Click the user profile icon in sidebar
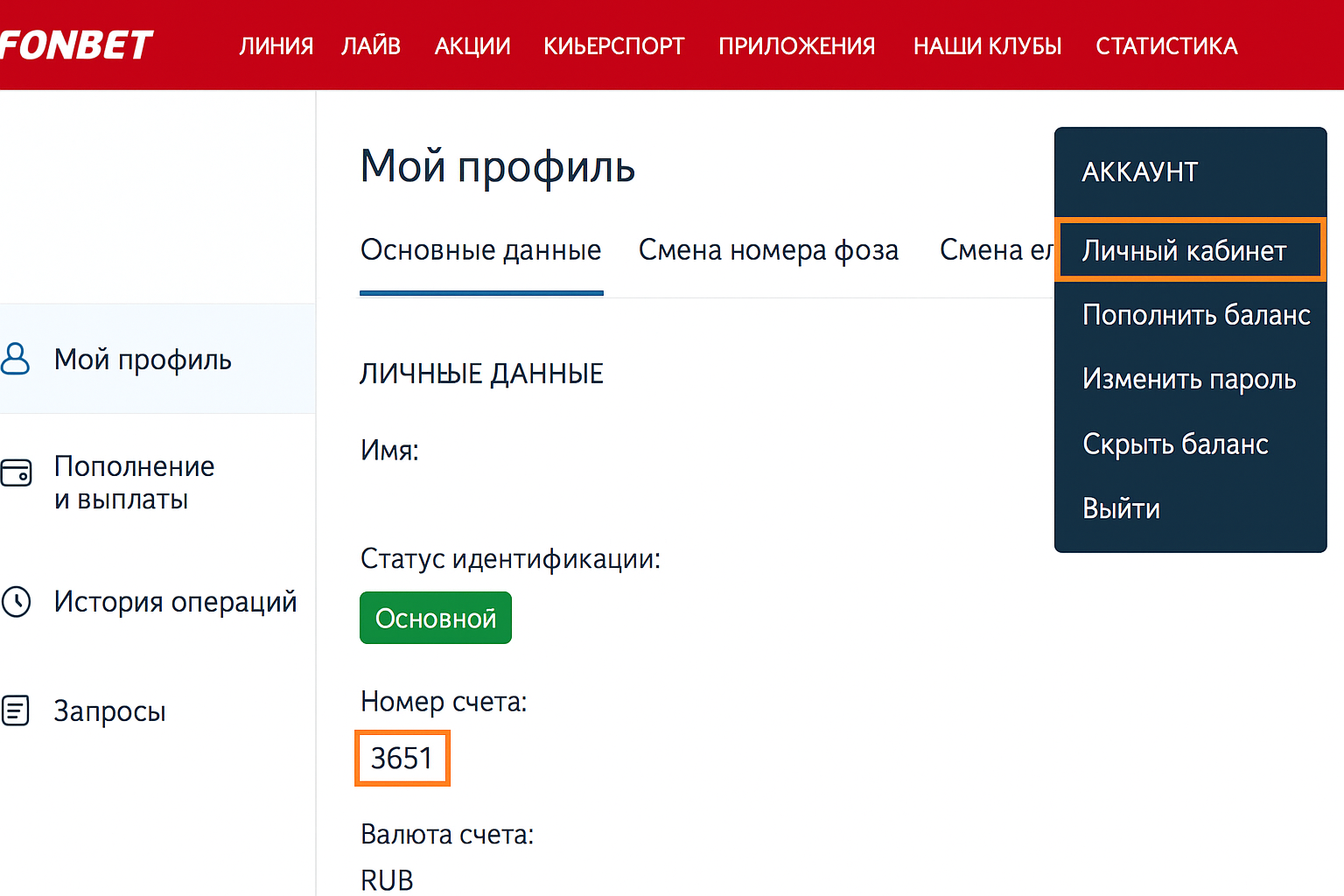Screen dimensions: 1344x896 (16, 359)
